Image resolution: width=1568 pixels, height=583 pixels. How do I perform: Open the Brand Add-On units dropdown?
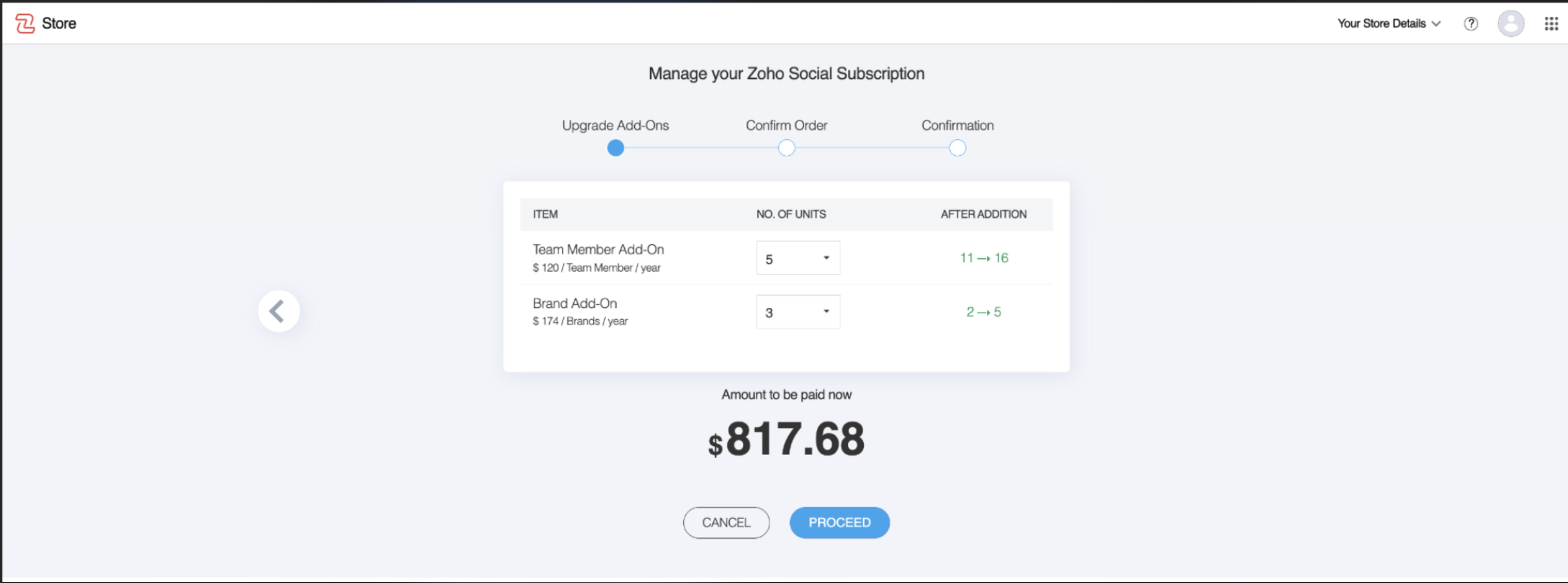click(798, 312)
